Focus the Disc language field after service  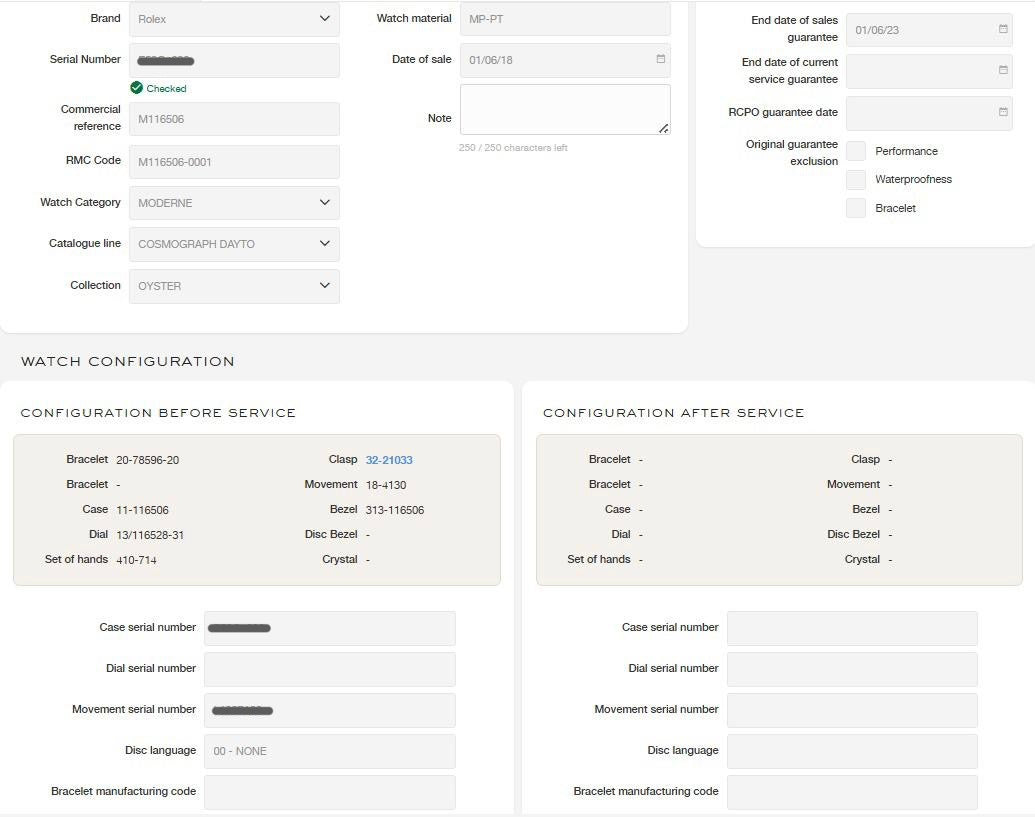pyautogui.click(x=851, y=751)
